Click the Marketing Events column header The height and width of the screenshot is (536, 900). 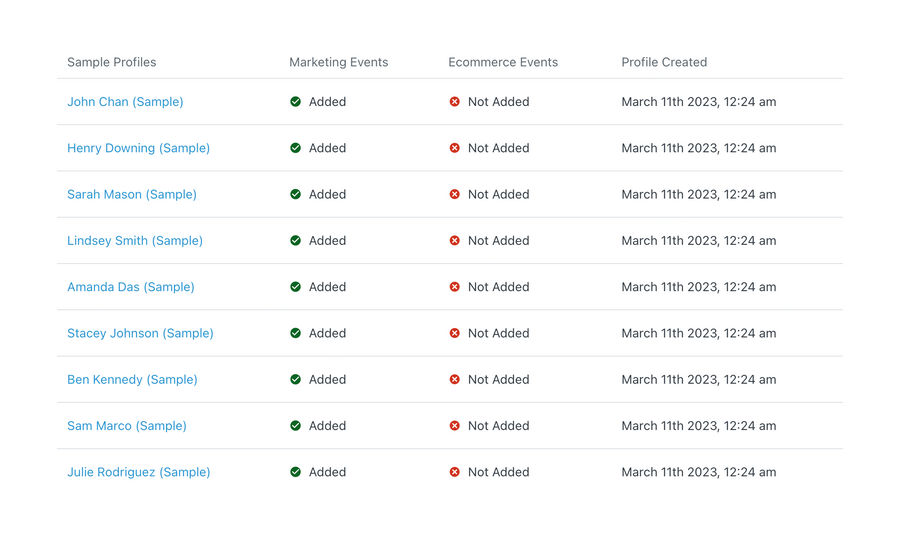(x=339, y=62)
